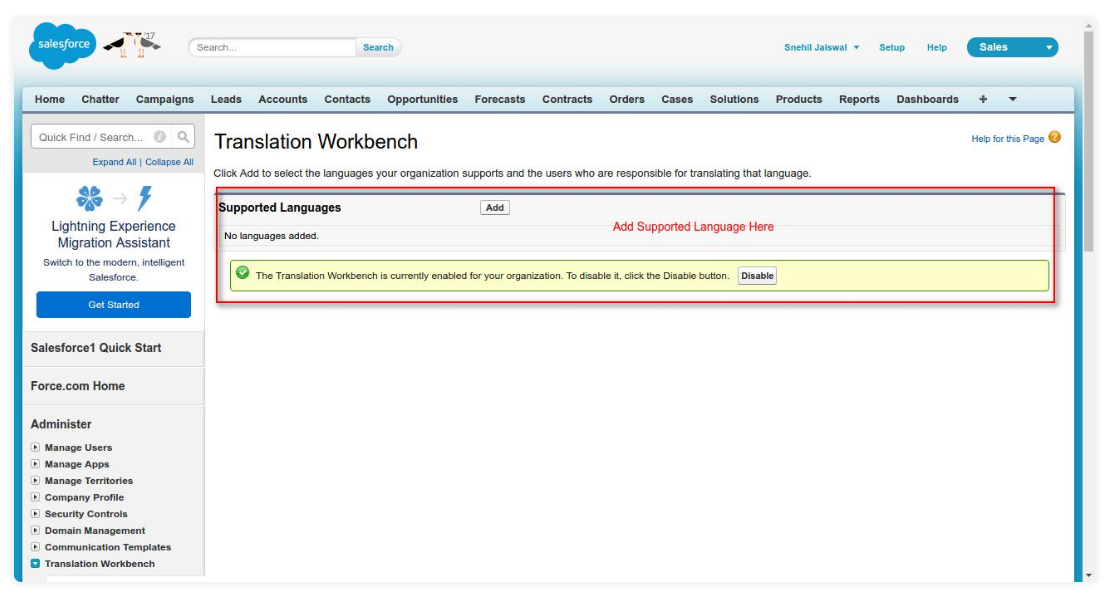The image size is (1120, 597).
Task: Open the Contracts tab
Action: click(x=567, y=99)
